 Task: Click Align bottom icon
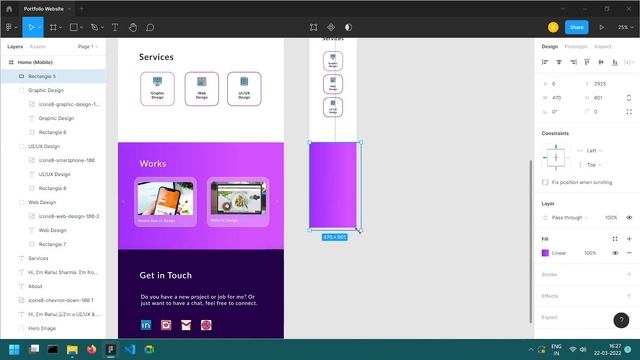tap(615, 62)
